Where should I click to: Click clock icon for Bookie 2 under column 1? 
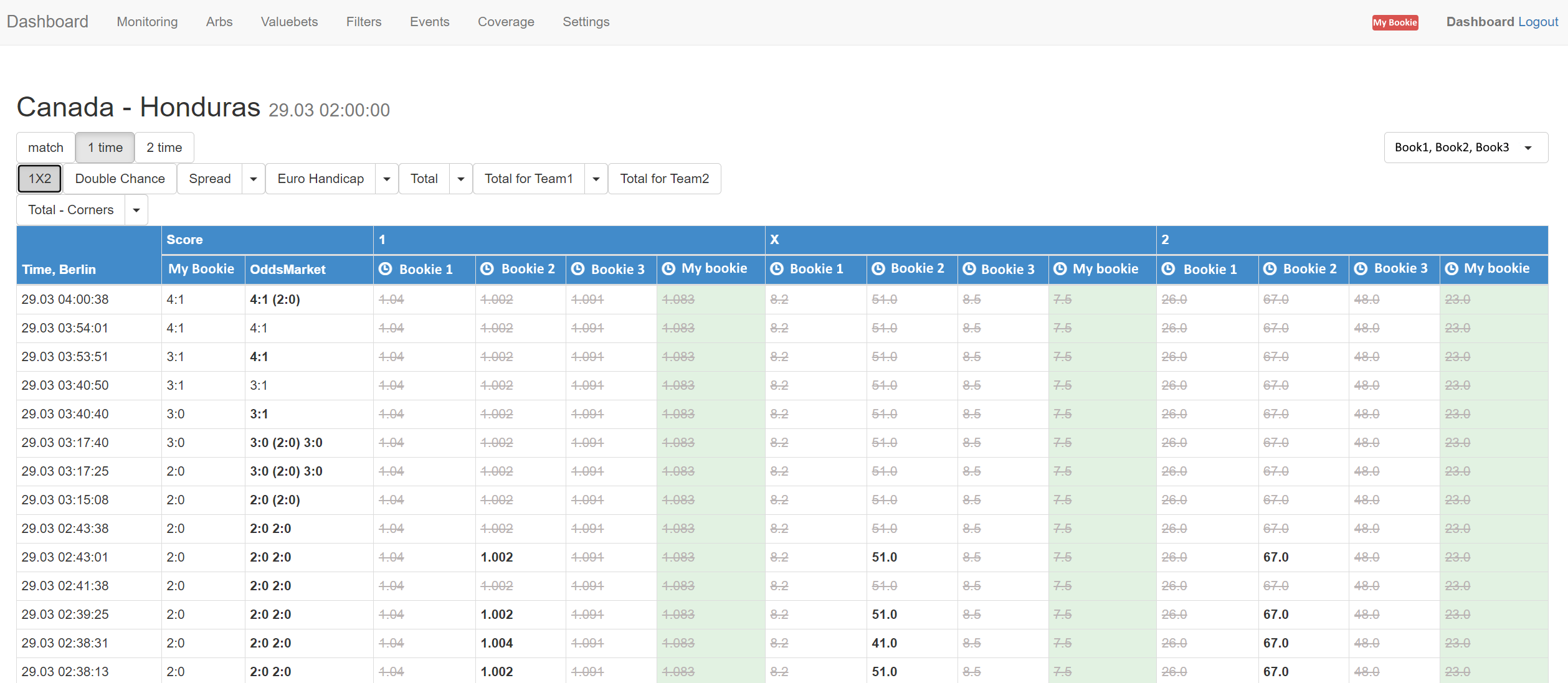[x=487, y=269]
